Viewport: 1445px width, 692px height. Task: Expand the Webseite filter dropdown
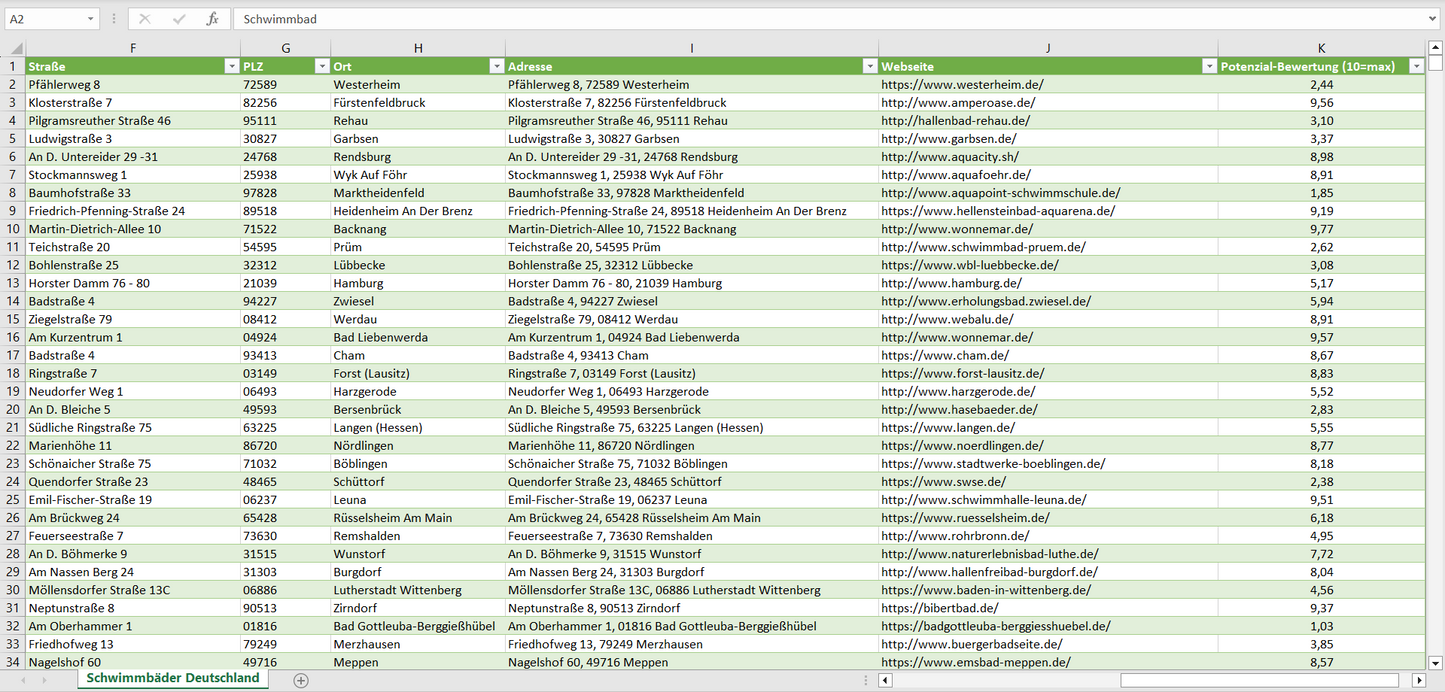click(x=1208, y=66)
